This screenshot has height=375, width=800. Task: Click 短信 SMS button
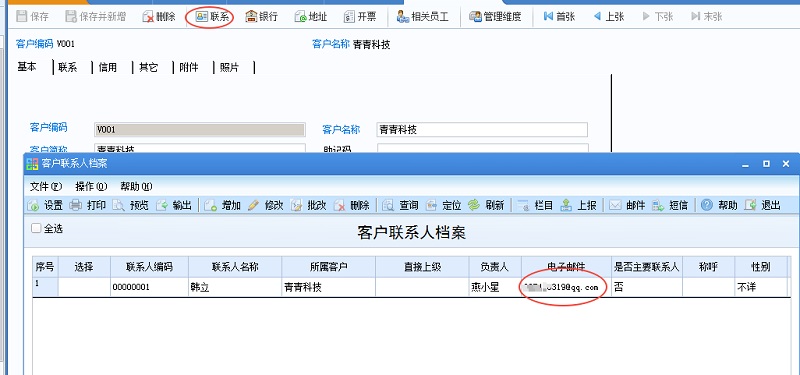click(670, 205)
